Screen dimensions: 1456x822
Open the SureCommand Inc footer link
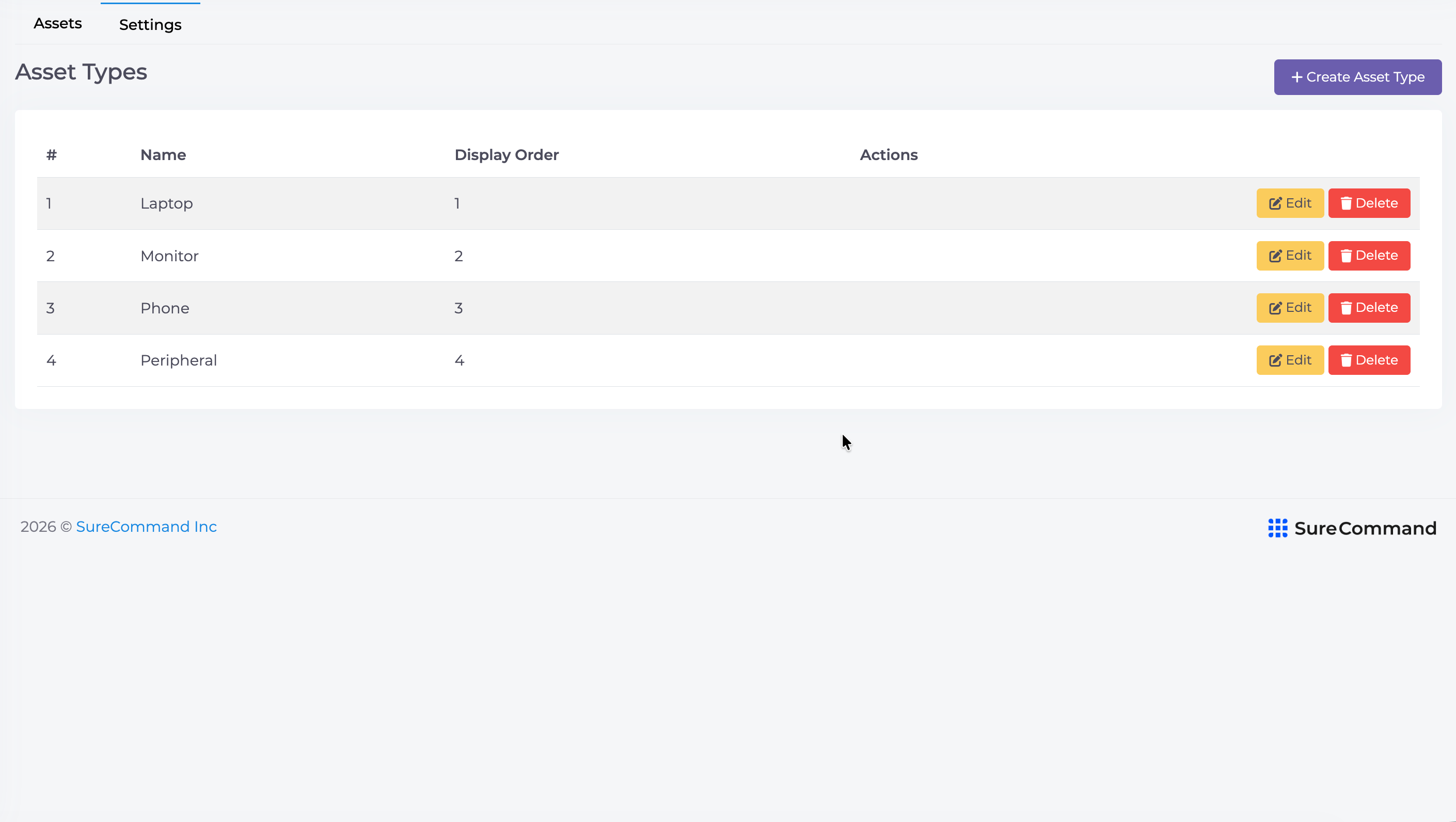(147, 526)
